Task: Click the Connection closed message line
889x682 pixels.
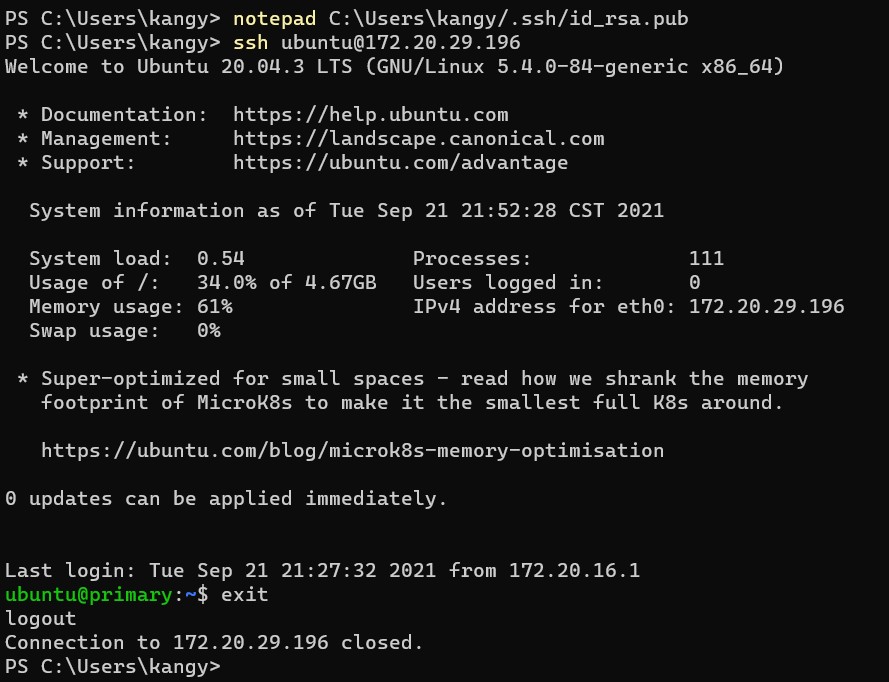Action: pos(214,643)
